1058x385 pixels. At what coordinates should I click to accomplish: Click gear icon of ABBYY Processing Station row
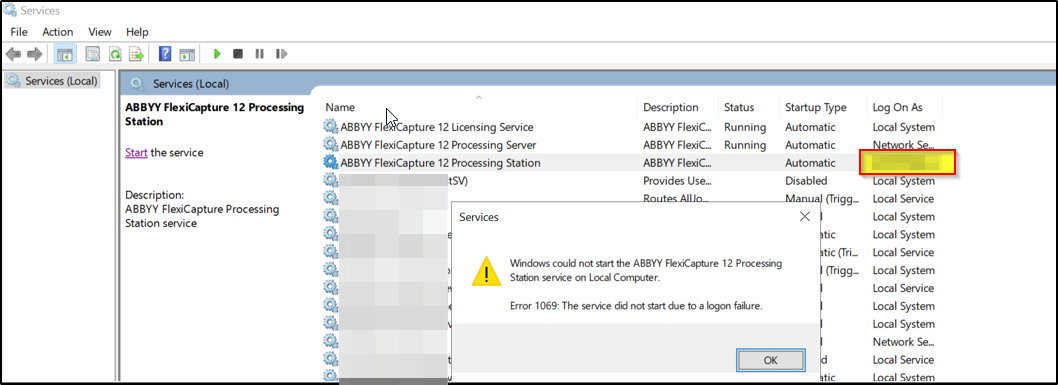(x=331, y=162)
